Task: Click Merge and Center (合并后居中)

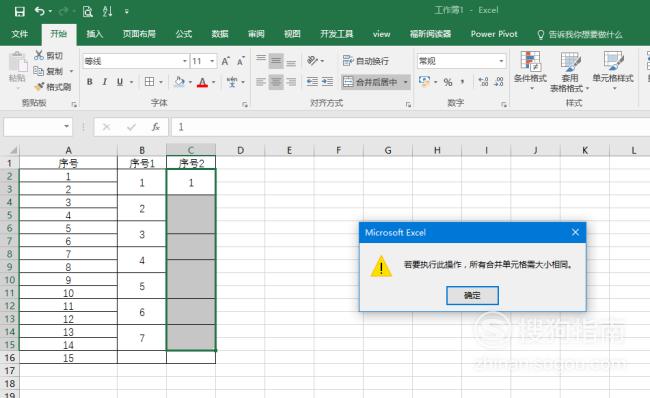Action: pyautogui.click(x=370, y=82)
